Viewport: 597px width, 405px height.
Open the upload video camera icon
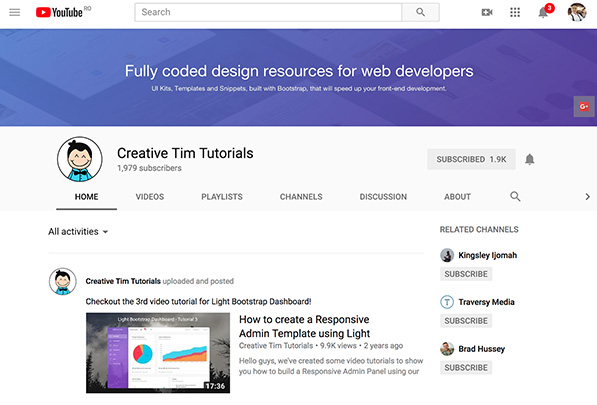pyautogui.click(x=487, y=13)
